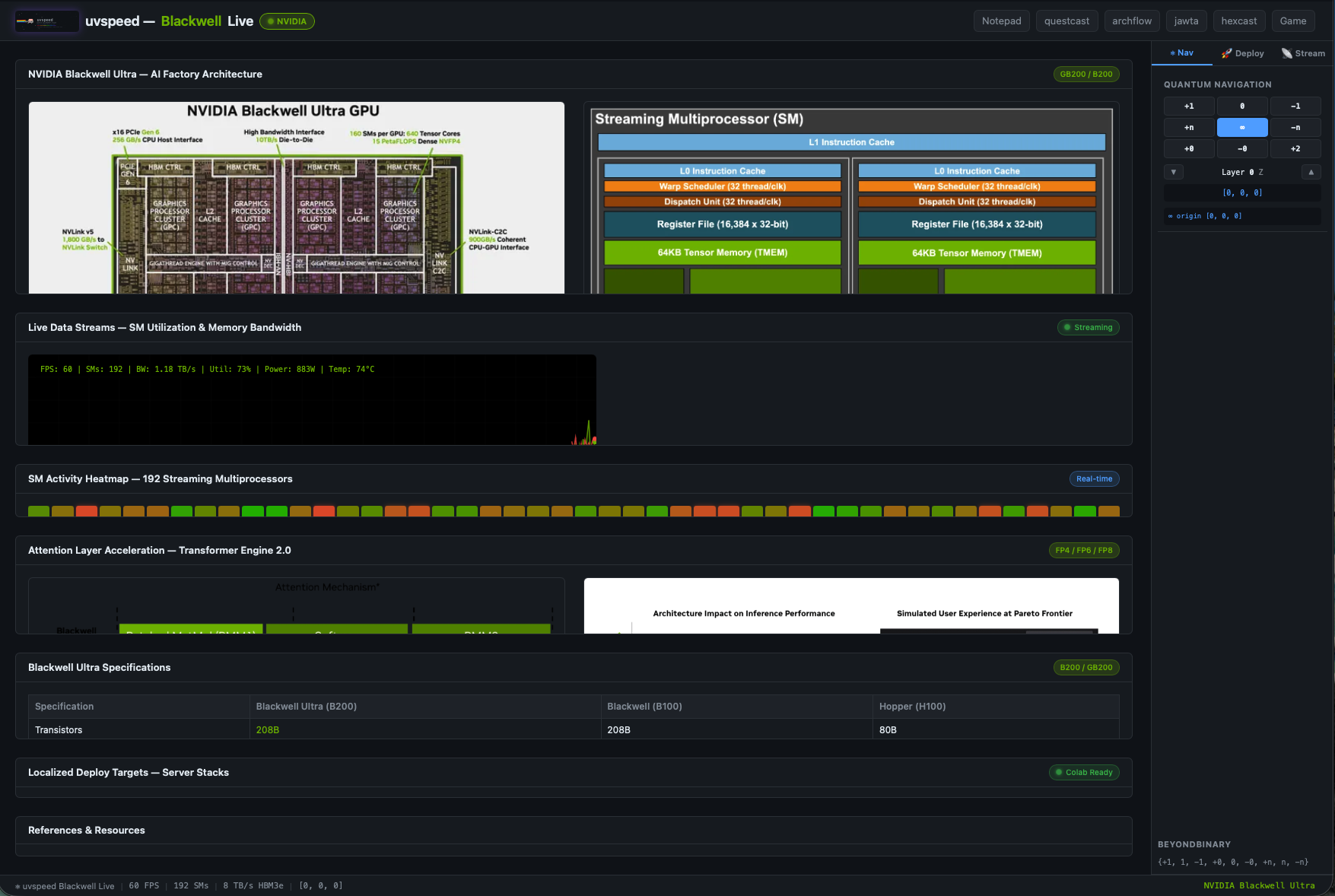
Task: Select the rocket Deploy panel icon
Action: tap(1225, 53)
